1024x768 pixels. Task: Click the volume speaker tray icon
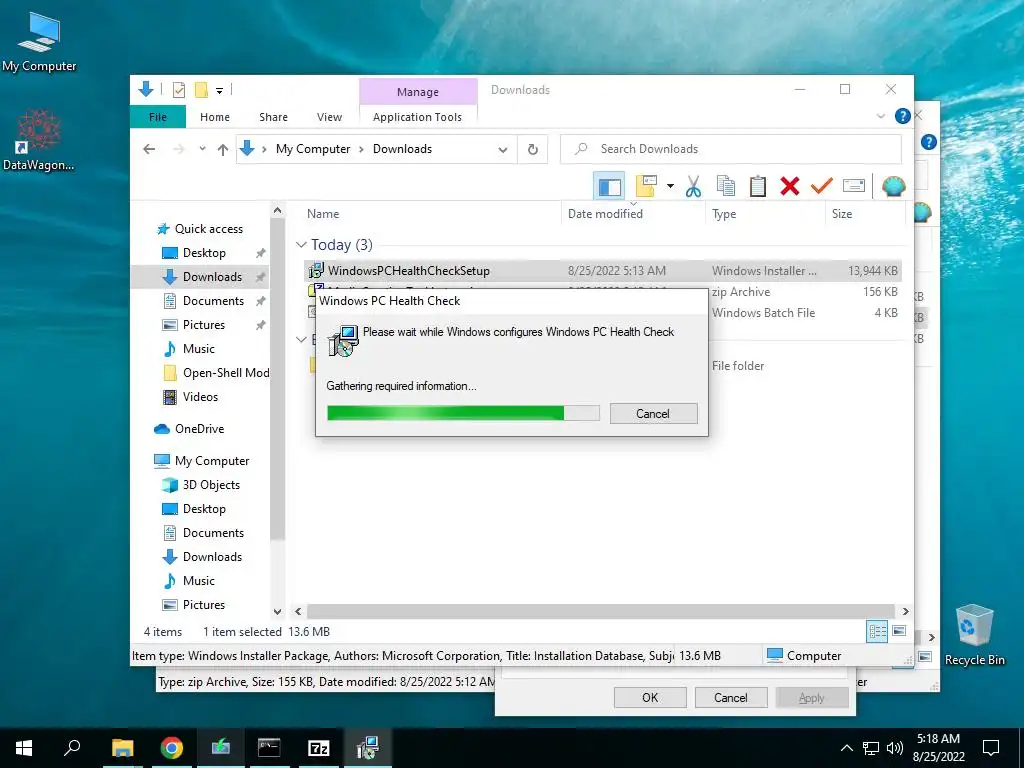tap(895, 748)
